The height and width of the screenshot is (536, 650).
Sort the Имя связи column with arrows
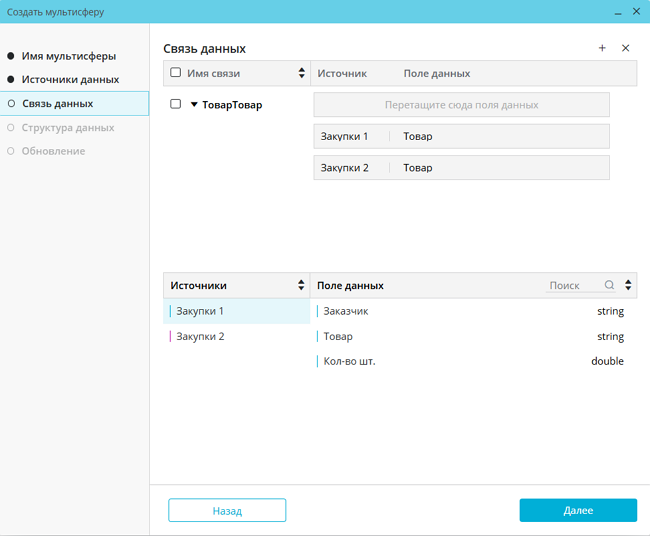pyautogui.click(x=302, y=73)
